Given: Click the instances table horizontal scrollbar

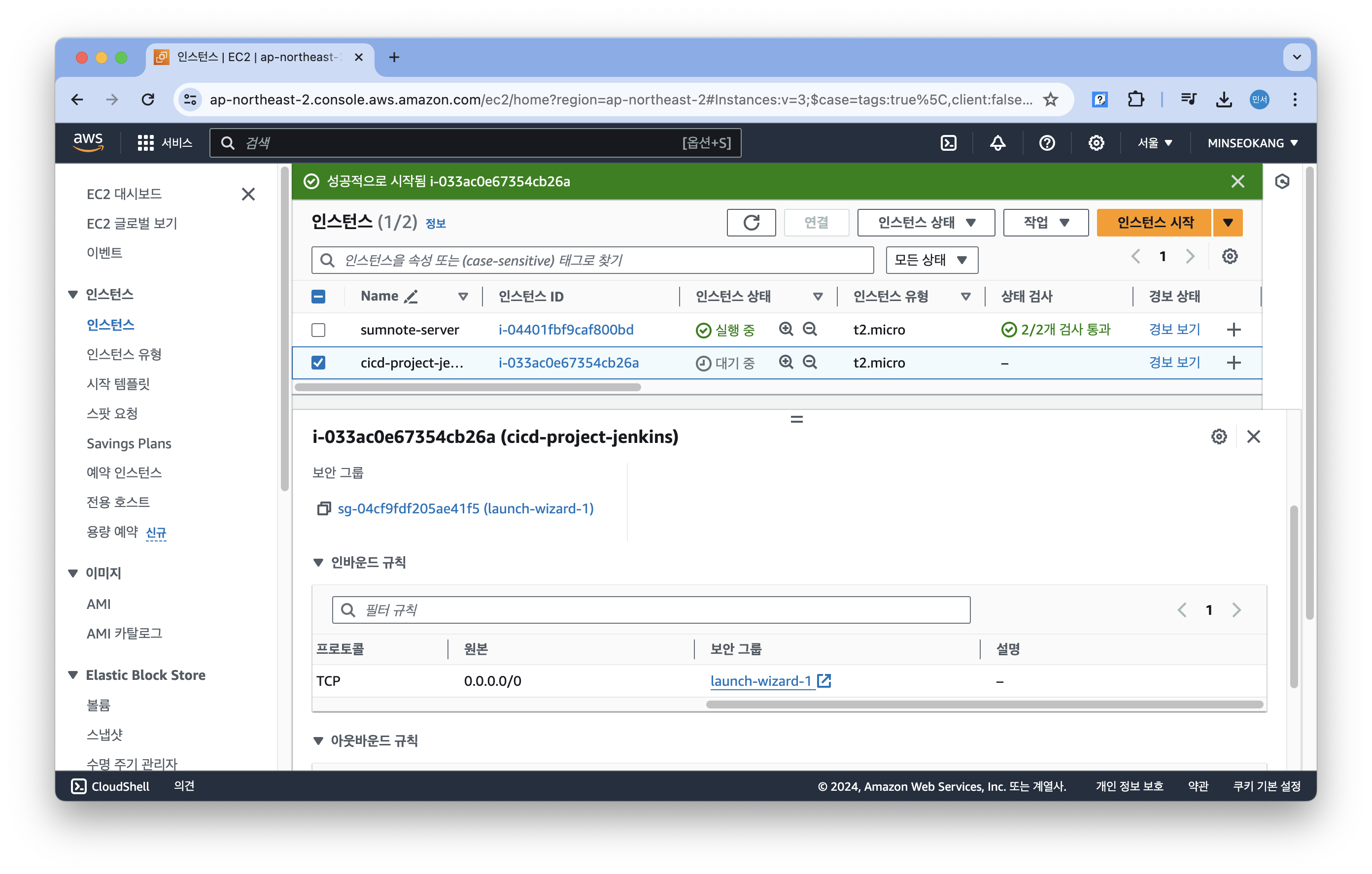Looking at the screenshot, I should [x=467, y=387].
